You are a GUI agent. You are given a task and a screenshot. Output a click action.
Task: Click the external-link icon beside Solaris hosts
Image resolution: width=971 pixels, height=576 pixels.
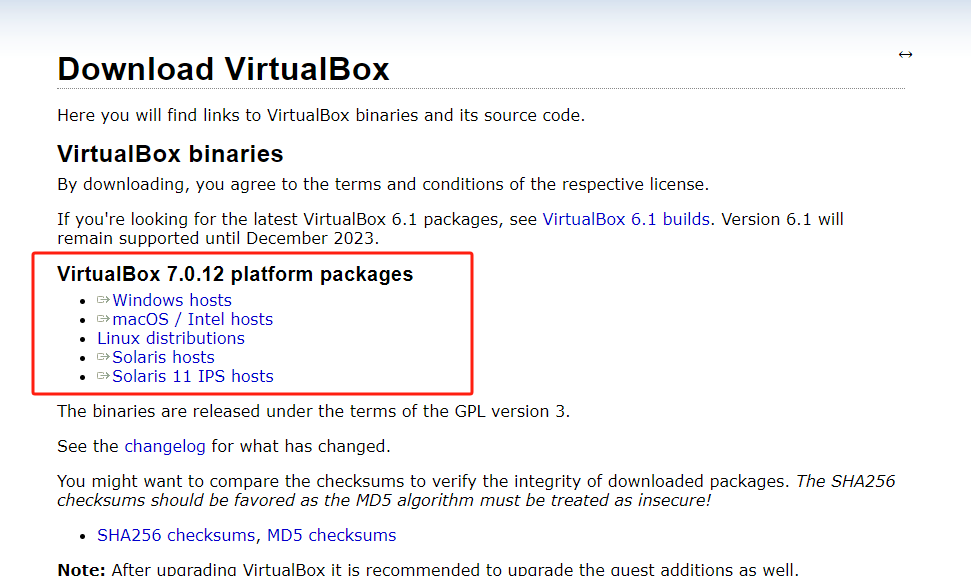tap(103, 357)
